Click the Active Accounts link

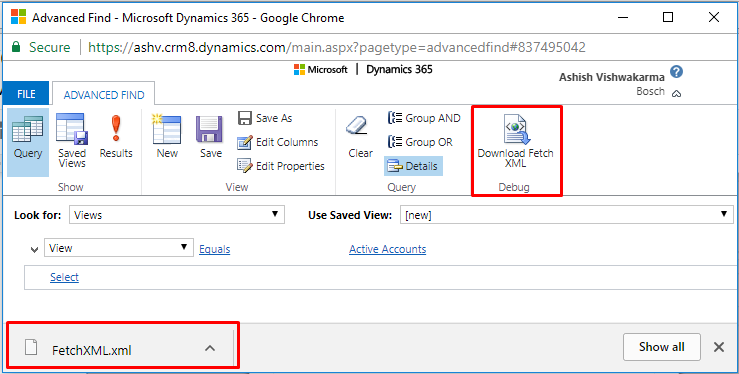point(387,249)
